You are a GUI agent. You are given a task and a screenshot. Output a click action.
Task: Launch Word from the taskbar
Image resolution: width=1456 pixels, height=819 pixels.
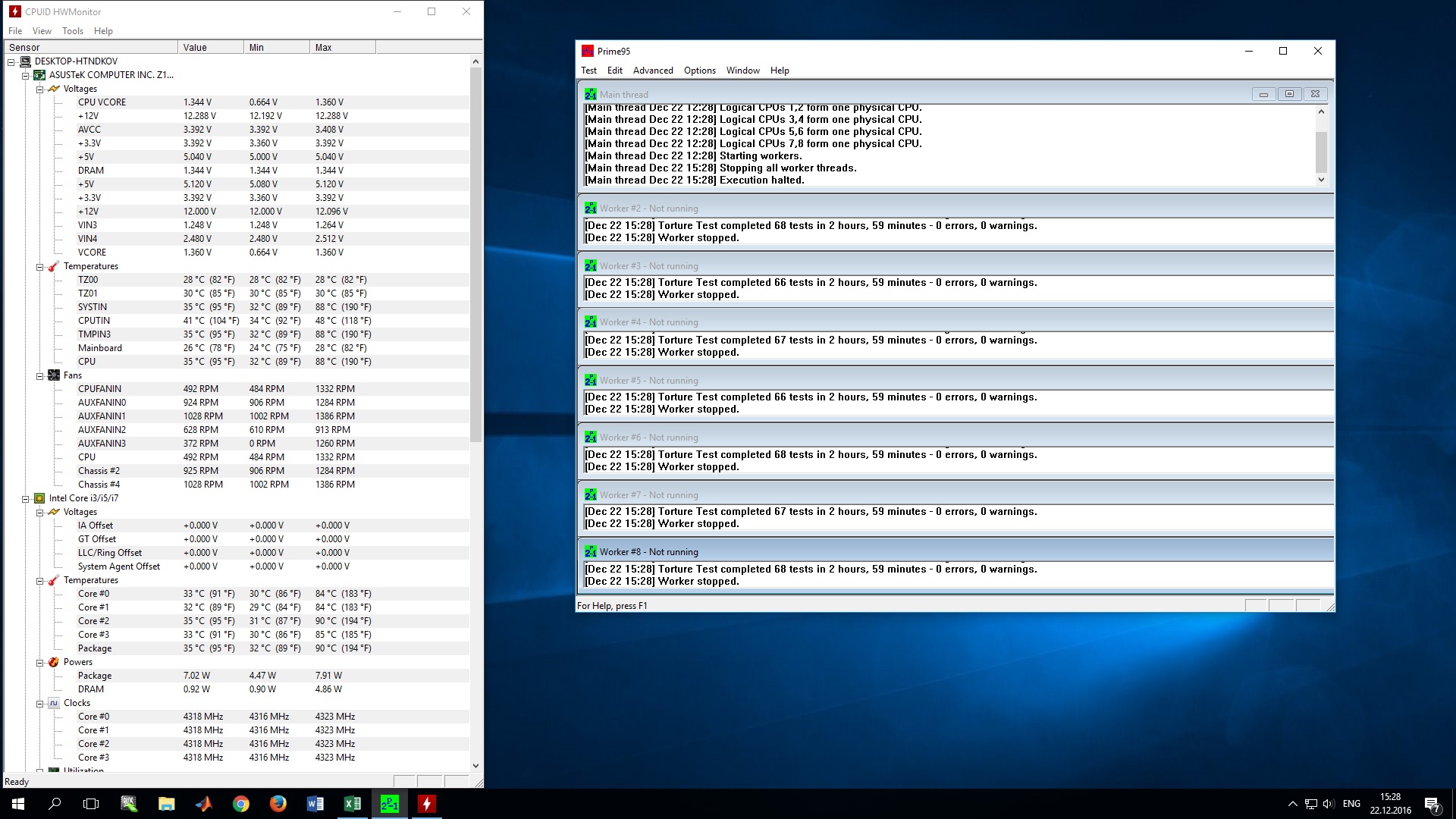pyautogui.click(x=315, y=804)
